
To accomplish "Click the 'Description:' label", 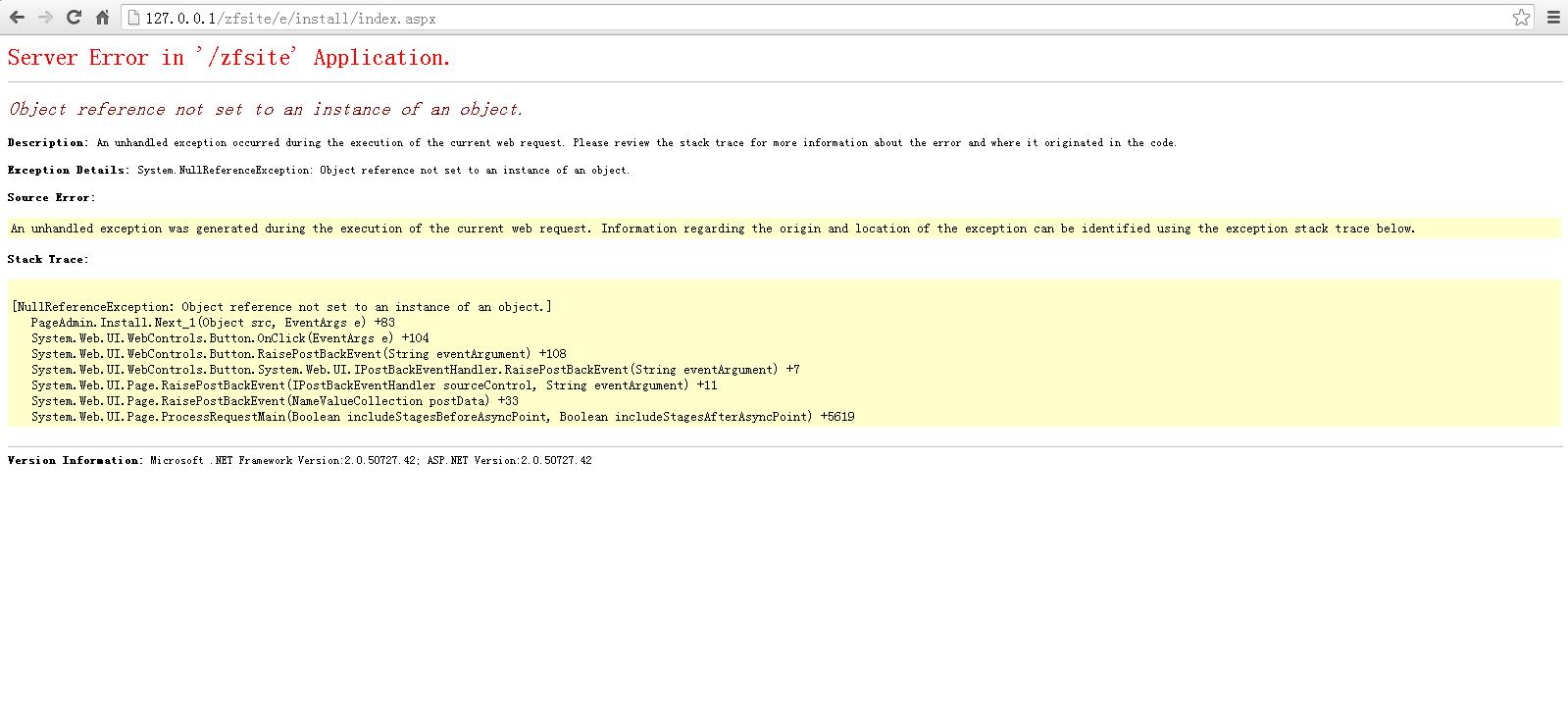I will (48, 143).
